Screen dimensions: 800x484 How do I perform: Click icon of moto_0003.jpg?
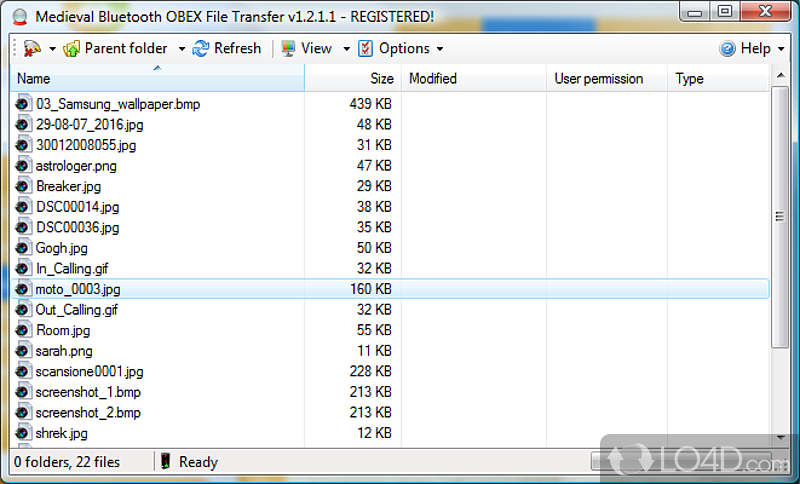[22, 289]
